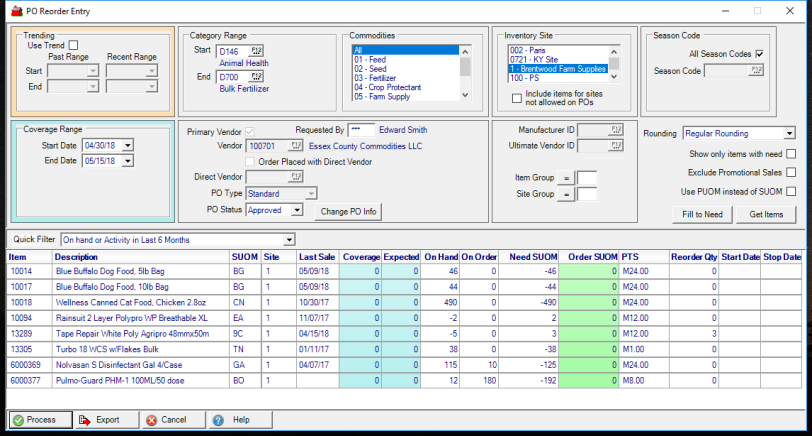Select 03 - Fertilizer in Commodities list
Image resolution: width=812 pixels, height=436 pixels.
375,77
